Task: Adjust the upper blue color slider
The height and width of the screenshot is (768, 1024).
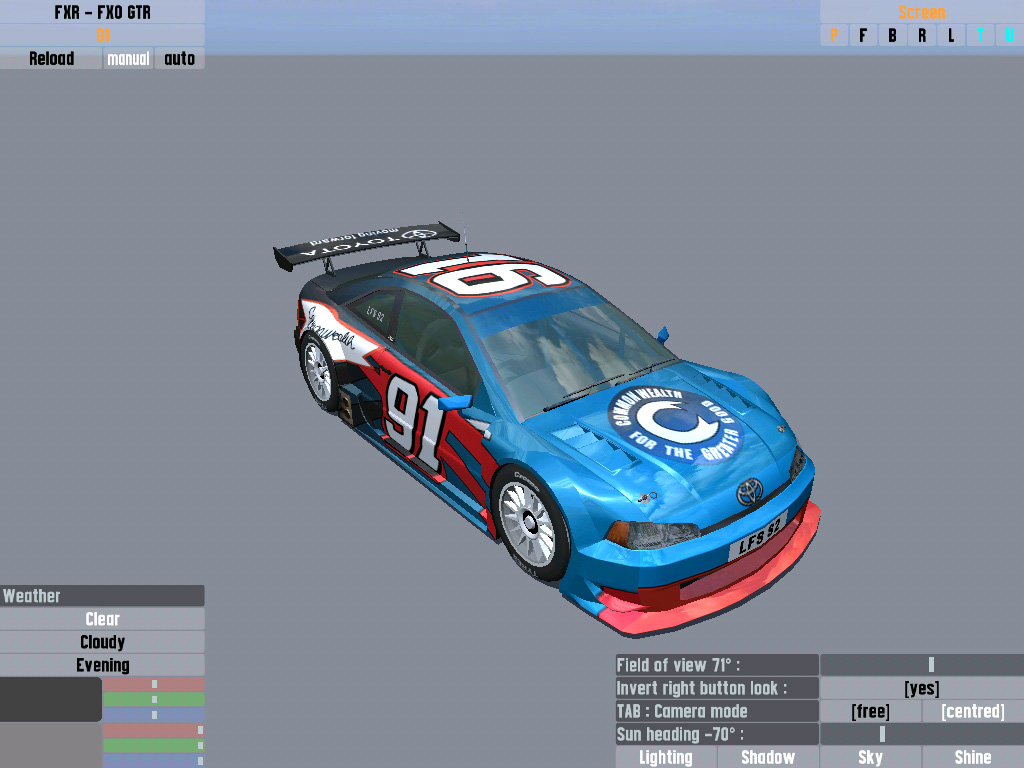Action: (154, 714)
